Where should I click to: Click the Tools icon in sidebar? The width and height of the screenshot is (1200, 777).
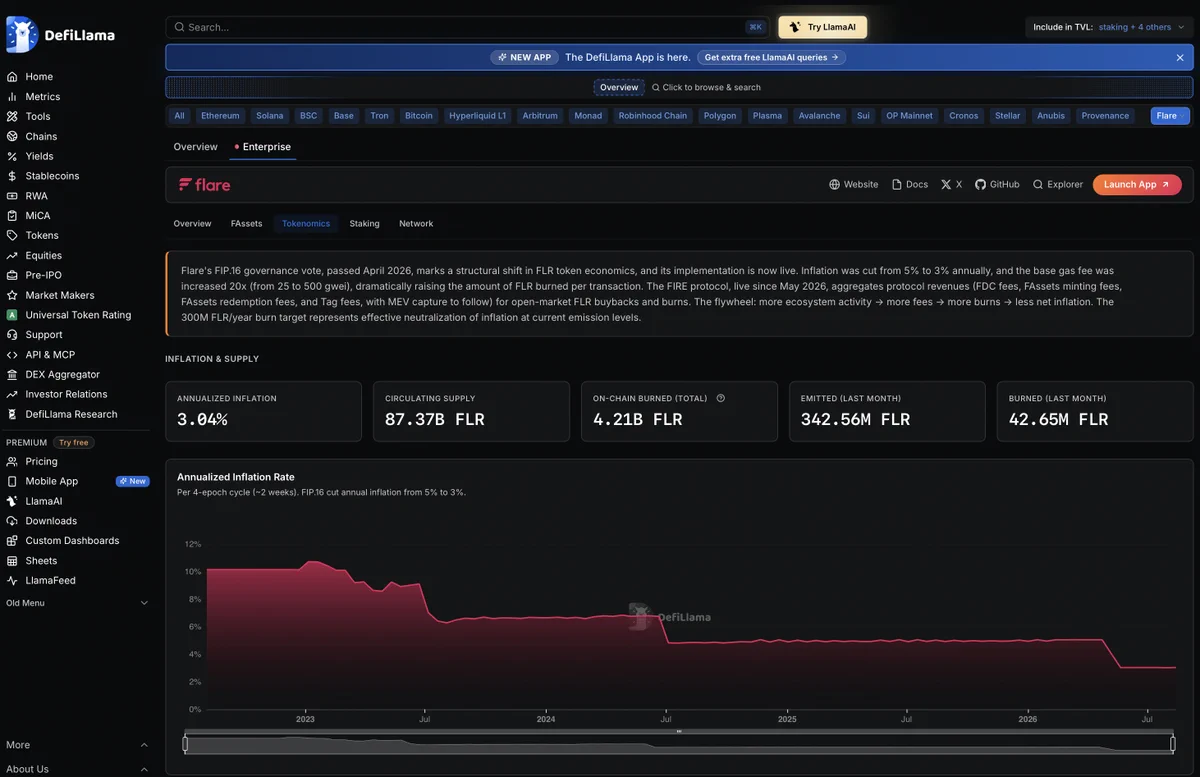click(12, 117)
